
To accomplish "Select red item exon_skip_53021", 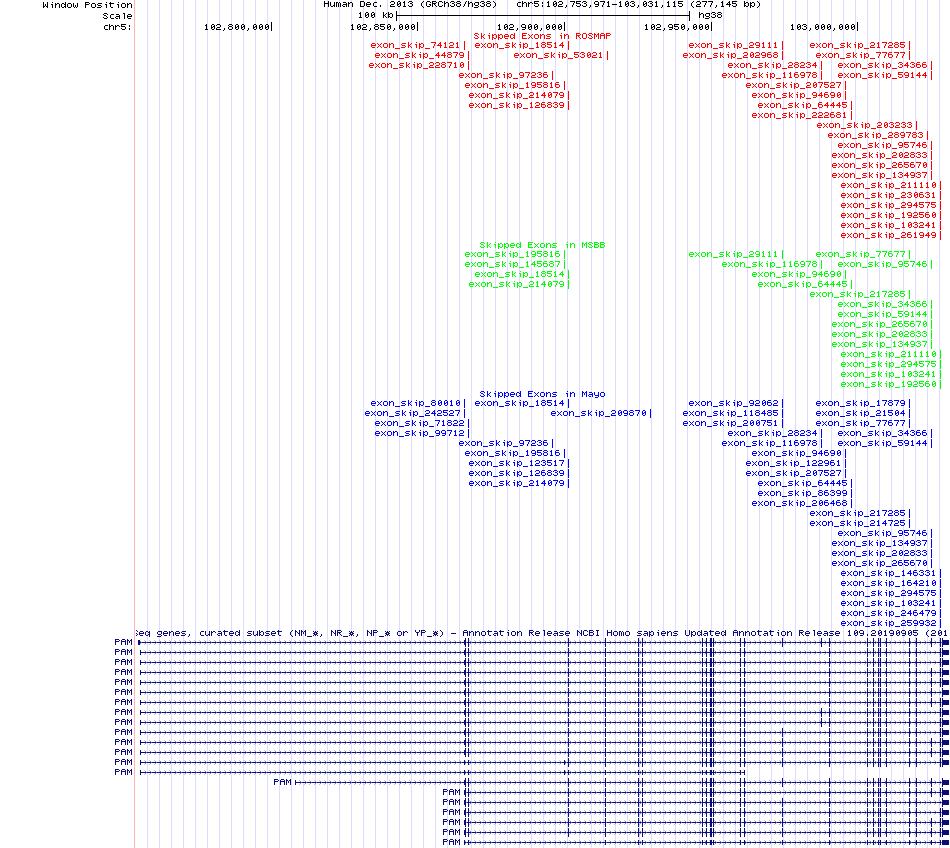I will click(558, 55).
